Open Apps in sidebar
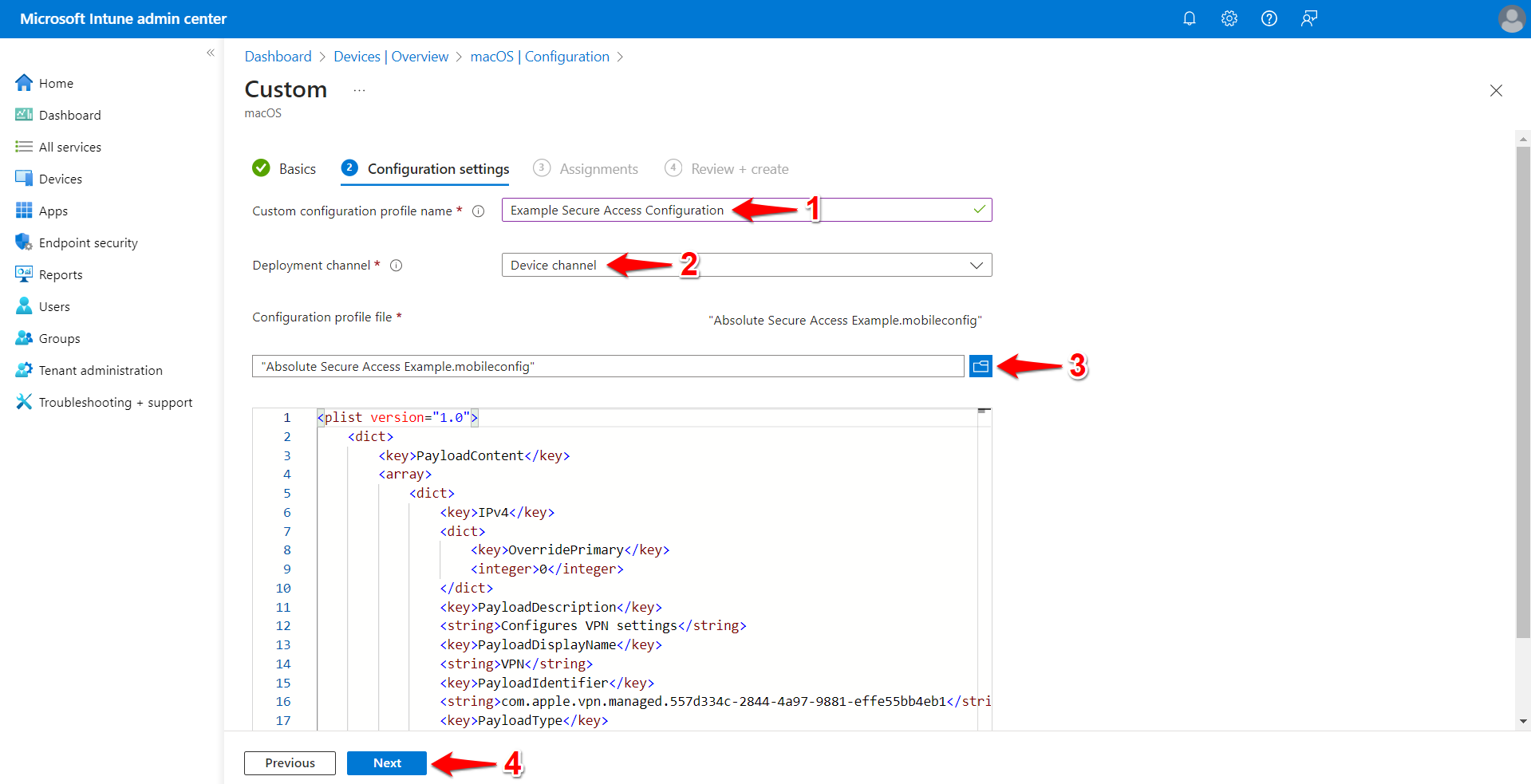The image size is (1531, 784). click(x=53, y=211)
